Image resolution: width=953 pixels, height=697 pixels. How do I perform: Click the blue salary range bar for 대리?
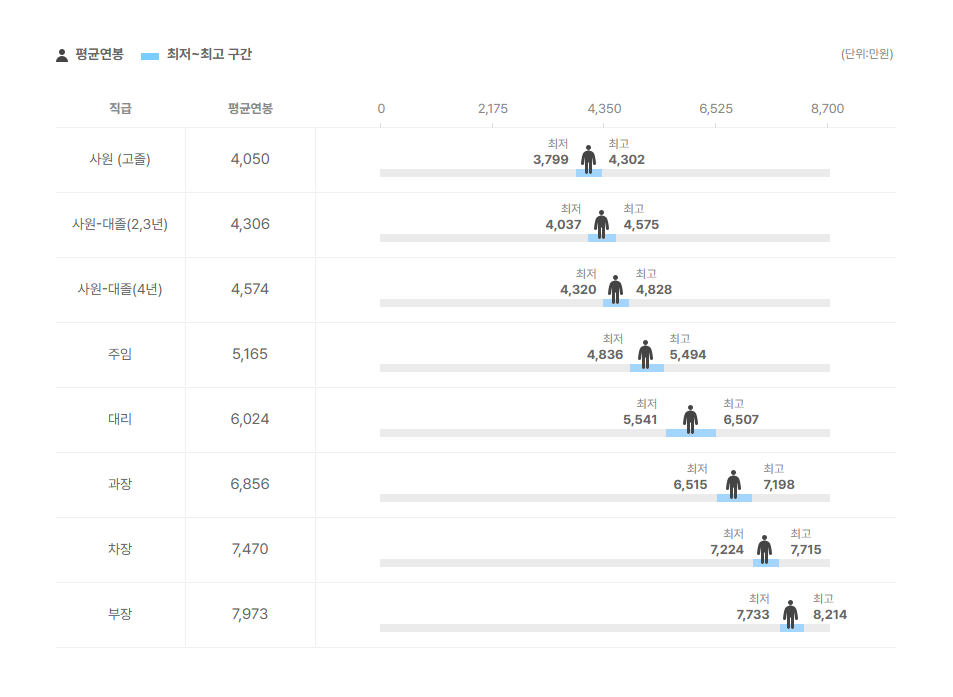click(691, 433)
